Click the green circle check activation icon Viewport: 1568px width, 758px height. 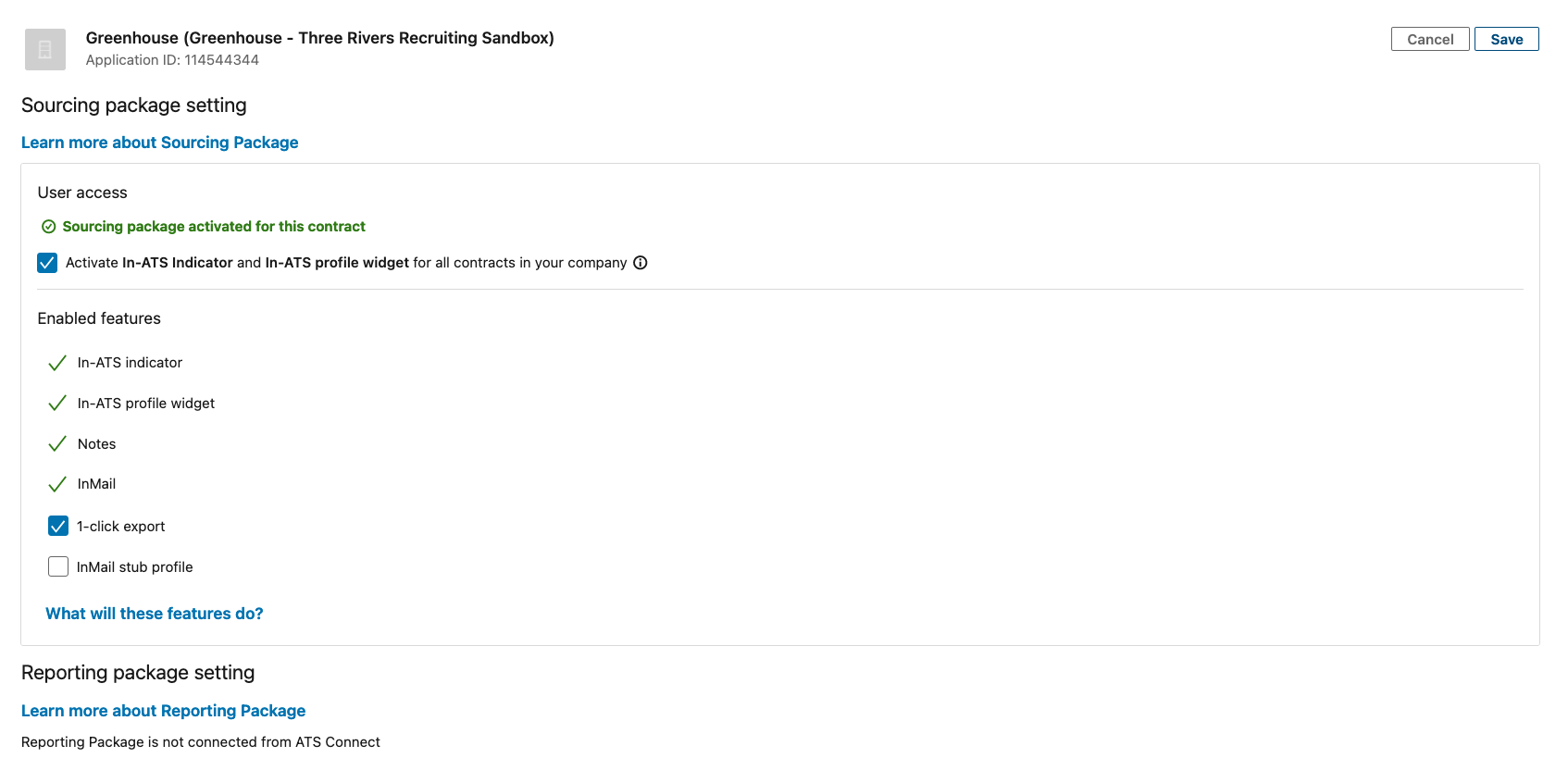49,227
